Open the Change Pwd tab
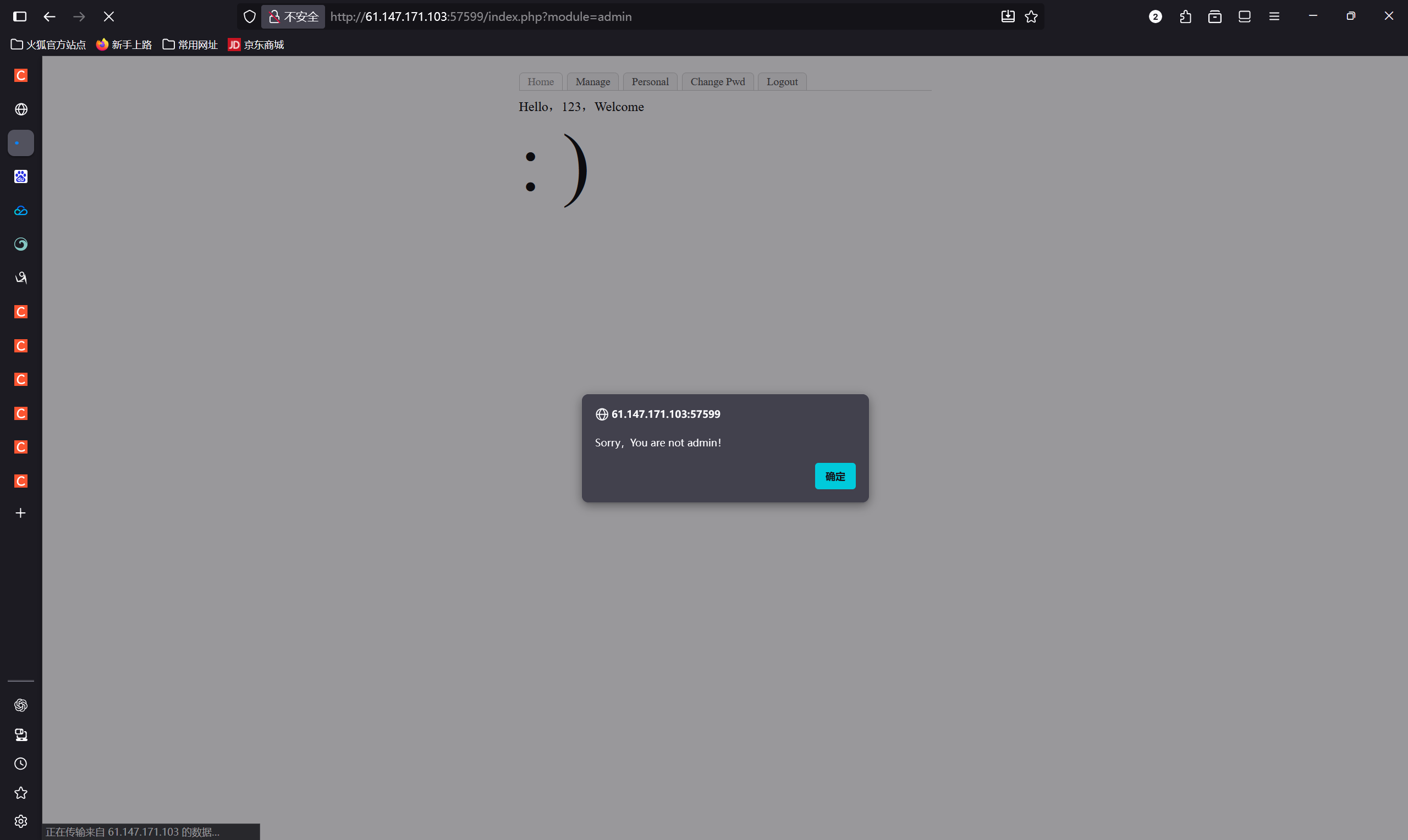This screenshot has width=1408, height=840. pos(717,81)
